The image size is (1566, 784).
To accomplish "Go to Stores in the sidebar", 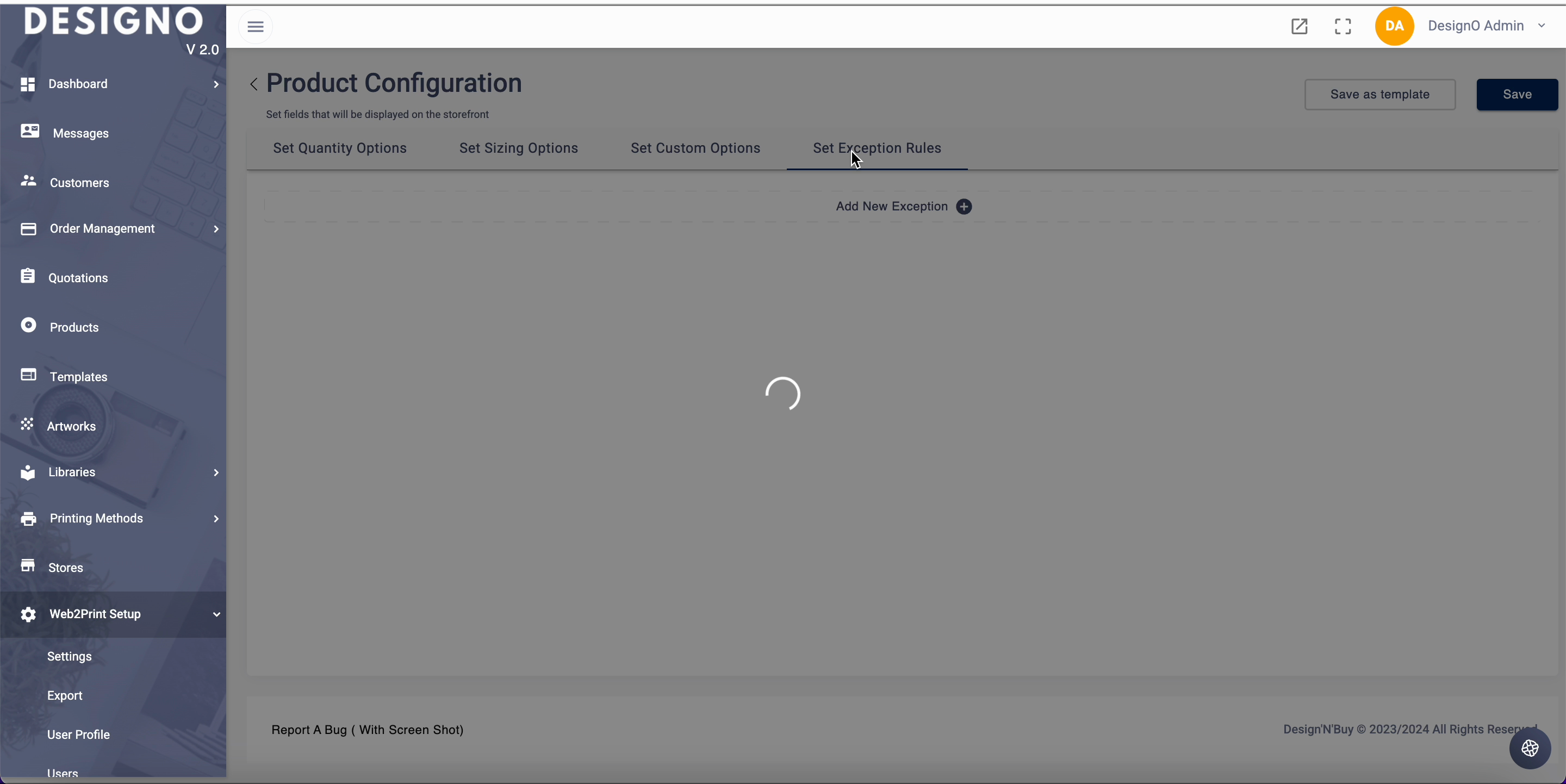I will [x=66, y=567].
